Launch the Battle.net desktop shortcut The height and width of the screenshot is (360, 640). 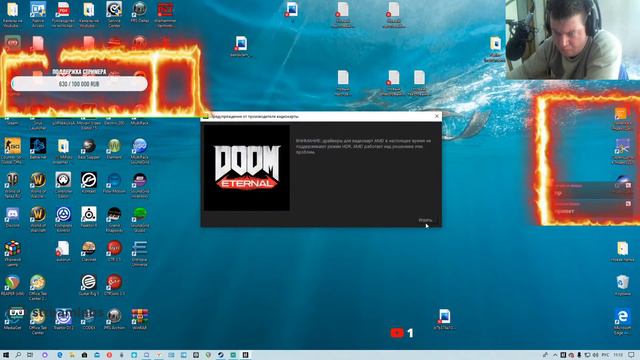pos(38,149)
